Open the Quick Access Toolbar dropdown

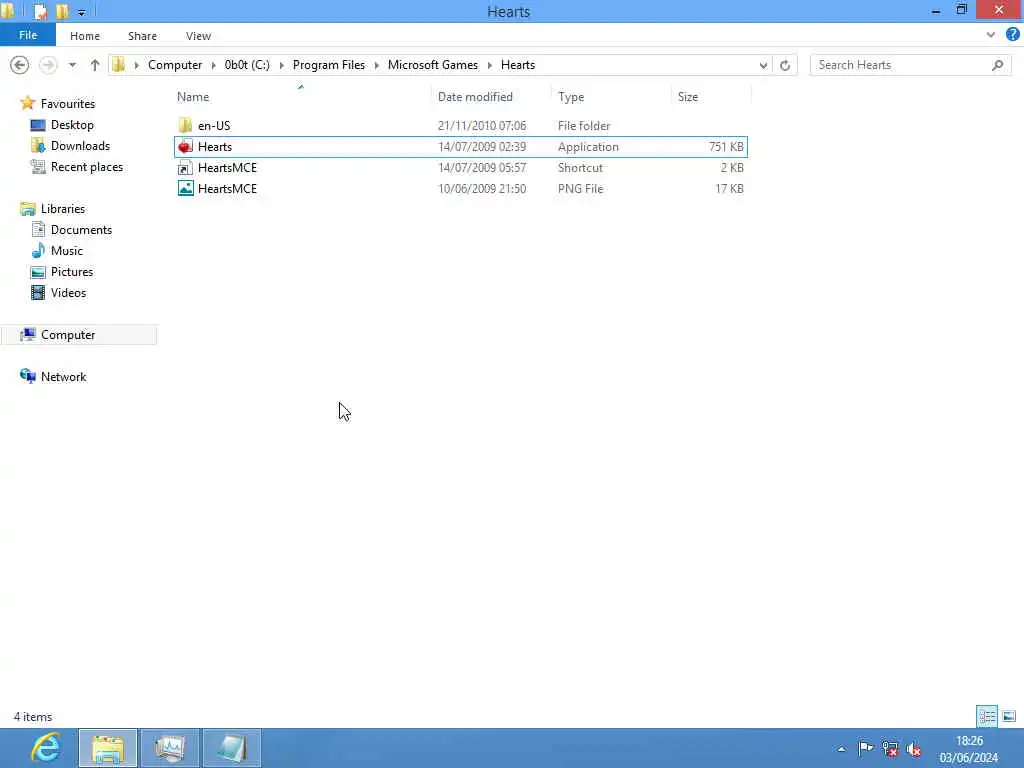[x=81, y=12]
